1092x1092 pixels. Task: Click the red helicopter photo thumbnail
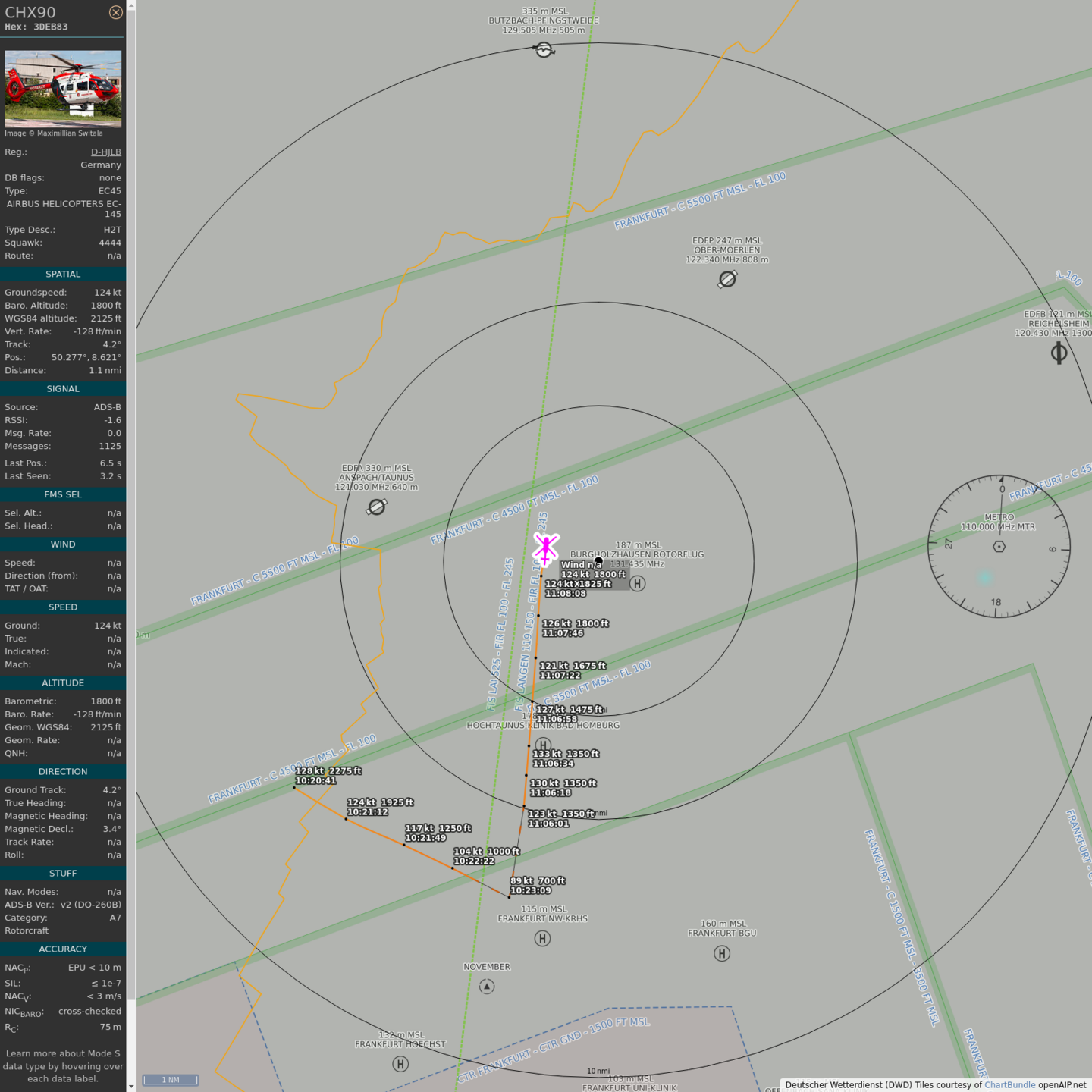point(63,89)
